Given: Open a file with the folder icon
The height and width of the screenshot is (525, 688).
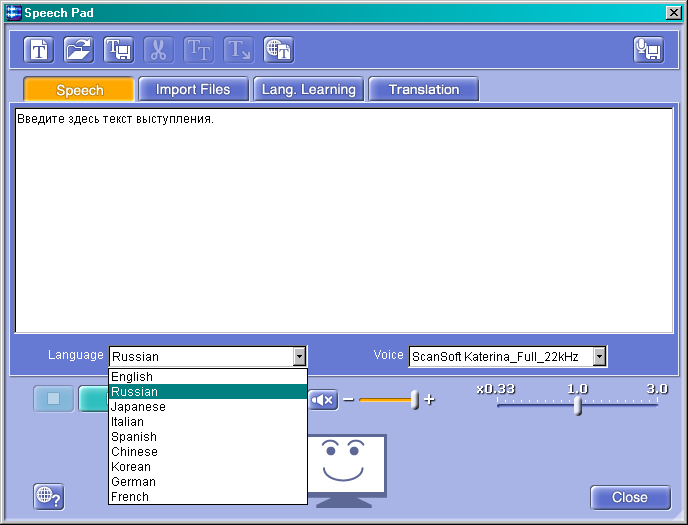Looking at the screenshot, I should pyautogui.click(x=79, y=50).
